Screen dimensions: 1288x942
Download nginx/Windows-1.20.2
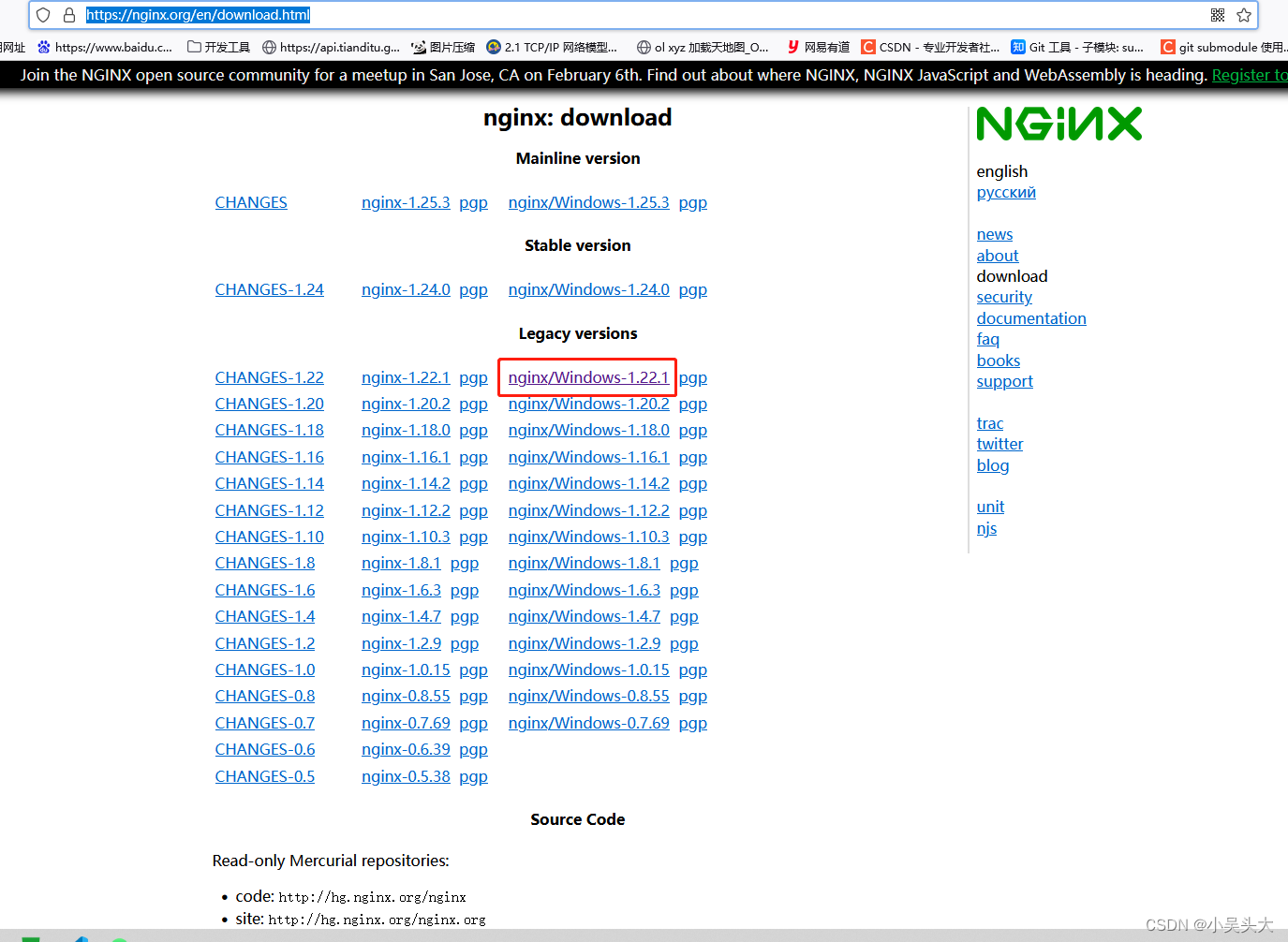coord(589,404)
